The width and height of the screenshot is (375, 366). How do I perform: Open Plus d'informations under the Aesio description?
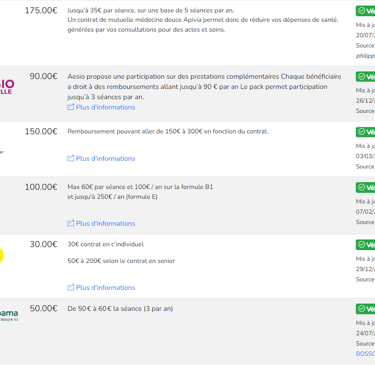105,107
